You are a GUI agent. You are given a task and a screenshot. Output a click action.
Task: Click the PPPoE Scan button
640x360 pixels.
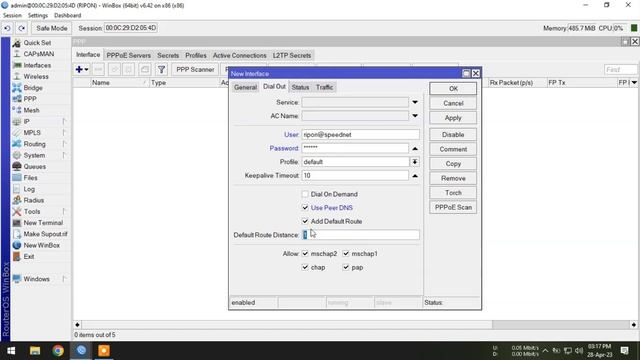[453, 207]
